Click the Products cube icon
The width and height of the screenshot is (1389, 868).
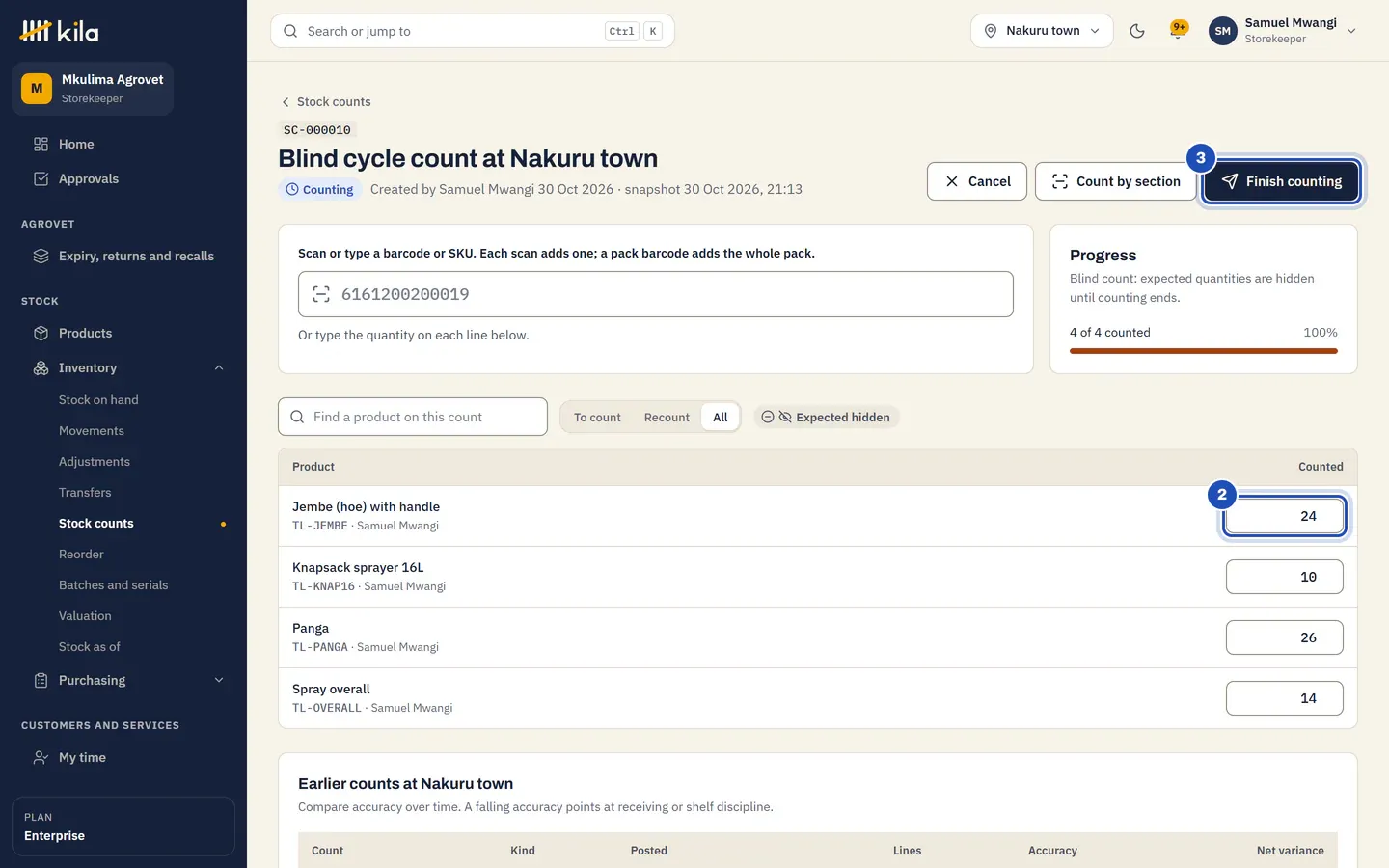41,333
